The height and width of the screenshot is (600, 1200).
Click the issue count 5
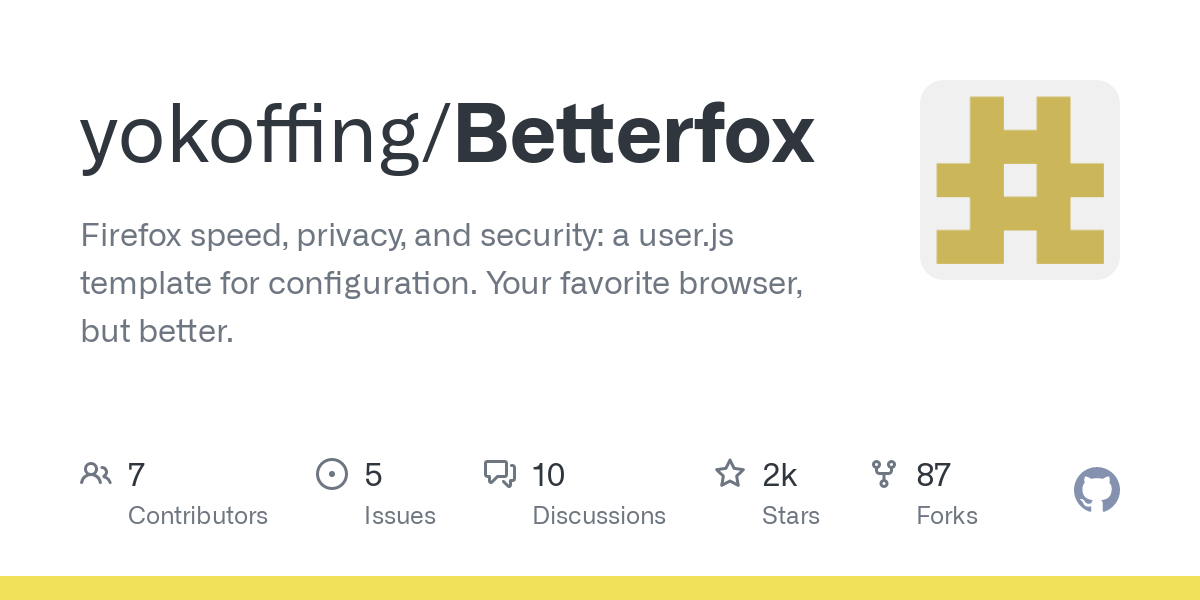pos(373,474)
